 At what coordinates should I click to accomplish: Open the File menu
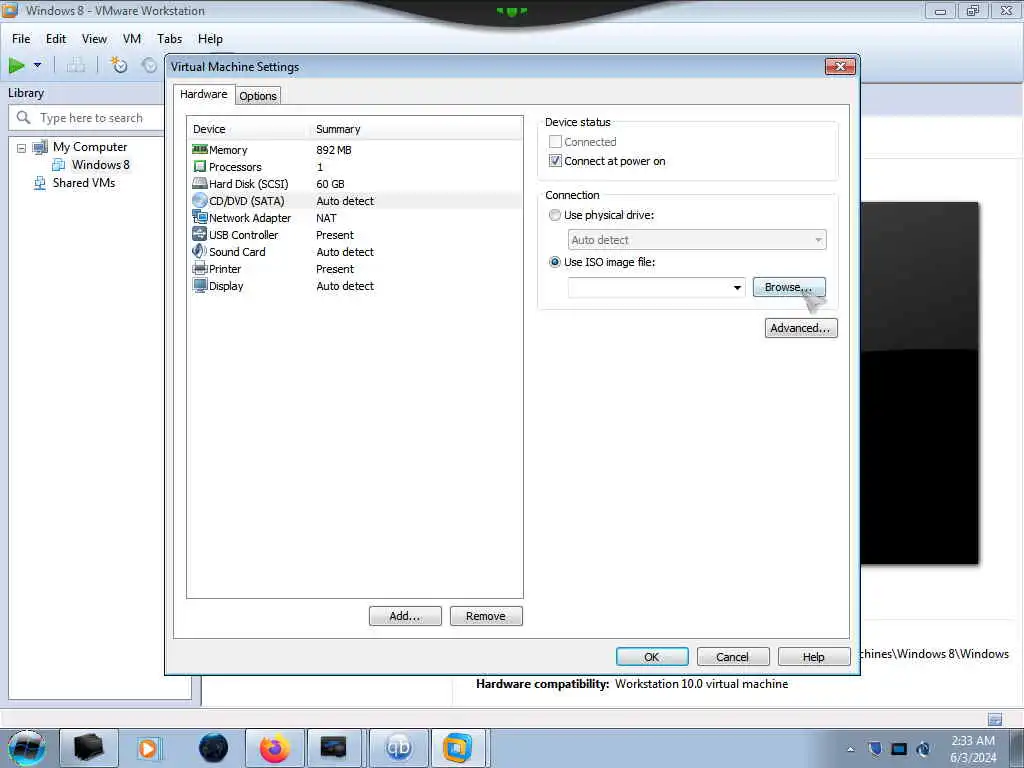[21, 39]
